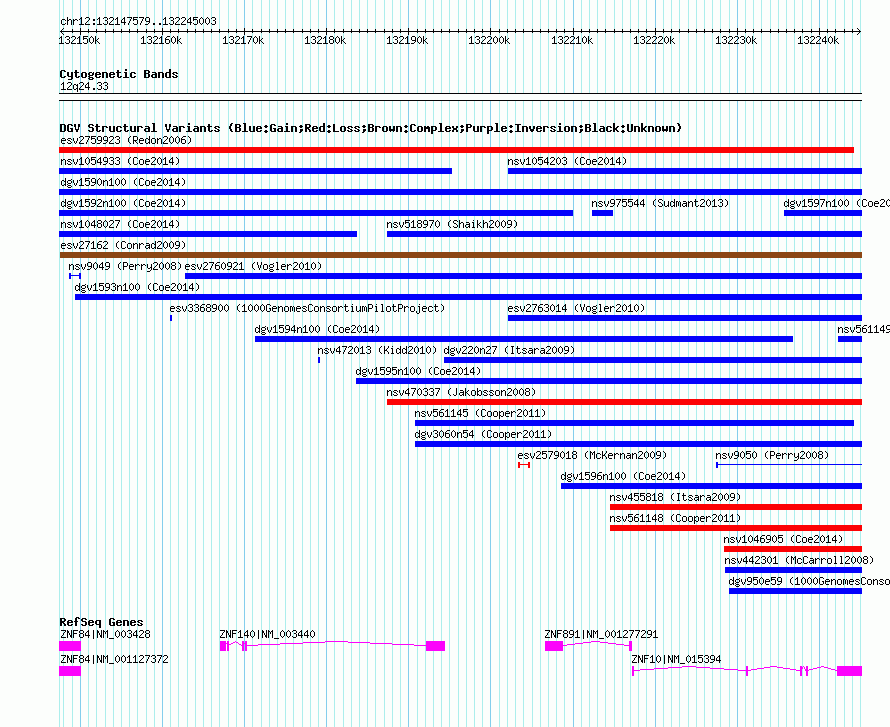Image resolution: width=890 pixels, height=727 pixels.
Task: Click nsv470337 (Jakobsson2008) label
Action: [461, 392]
